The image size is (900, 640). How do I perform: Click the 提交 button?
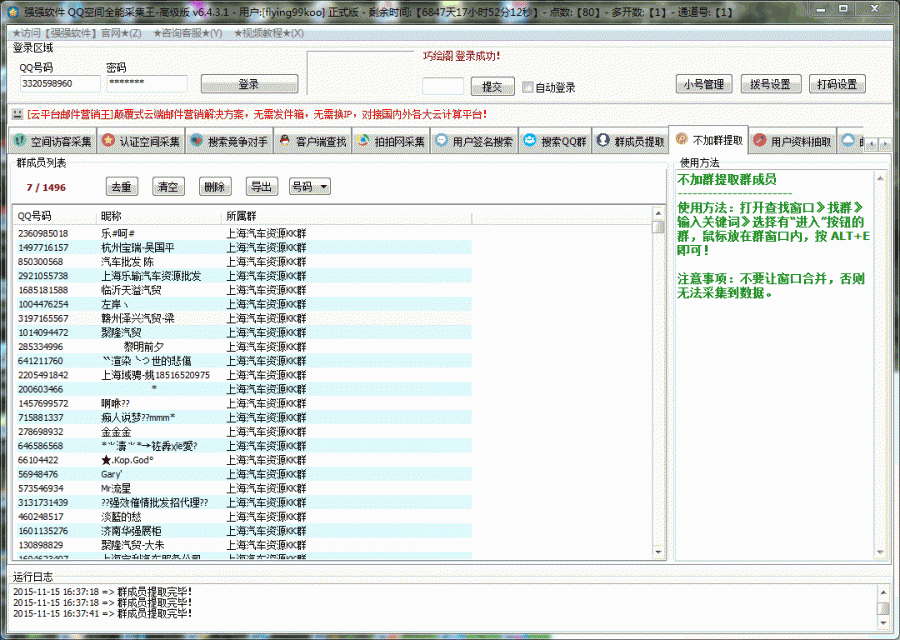(492, 87)
